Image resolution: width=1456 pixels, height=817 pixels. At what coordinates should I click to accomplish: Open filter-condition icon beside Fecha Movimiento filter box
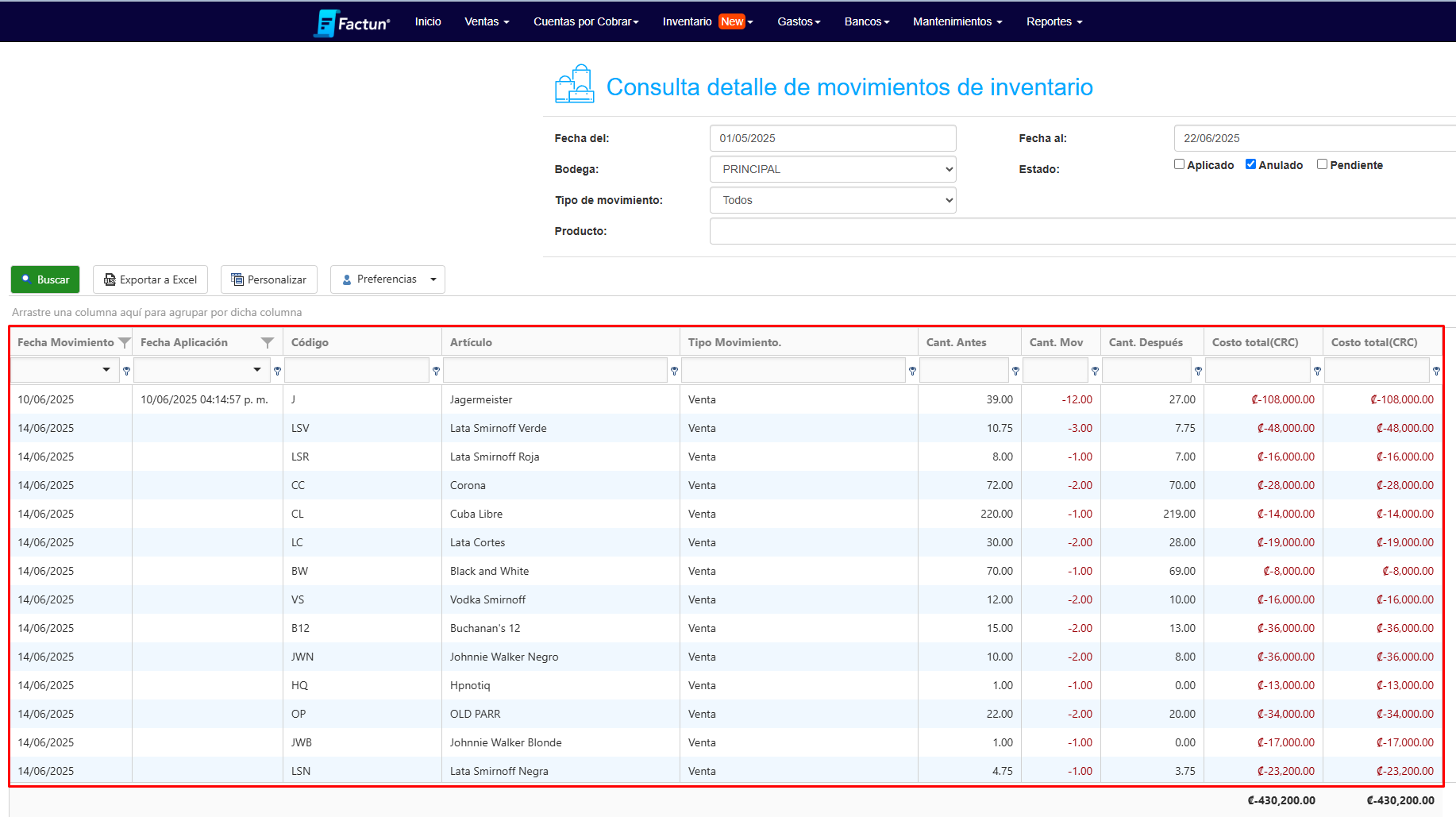(126, 371)
